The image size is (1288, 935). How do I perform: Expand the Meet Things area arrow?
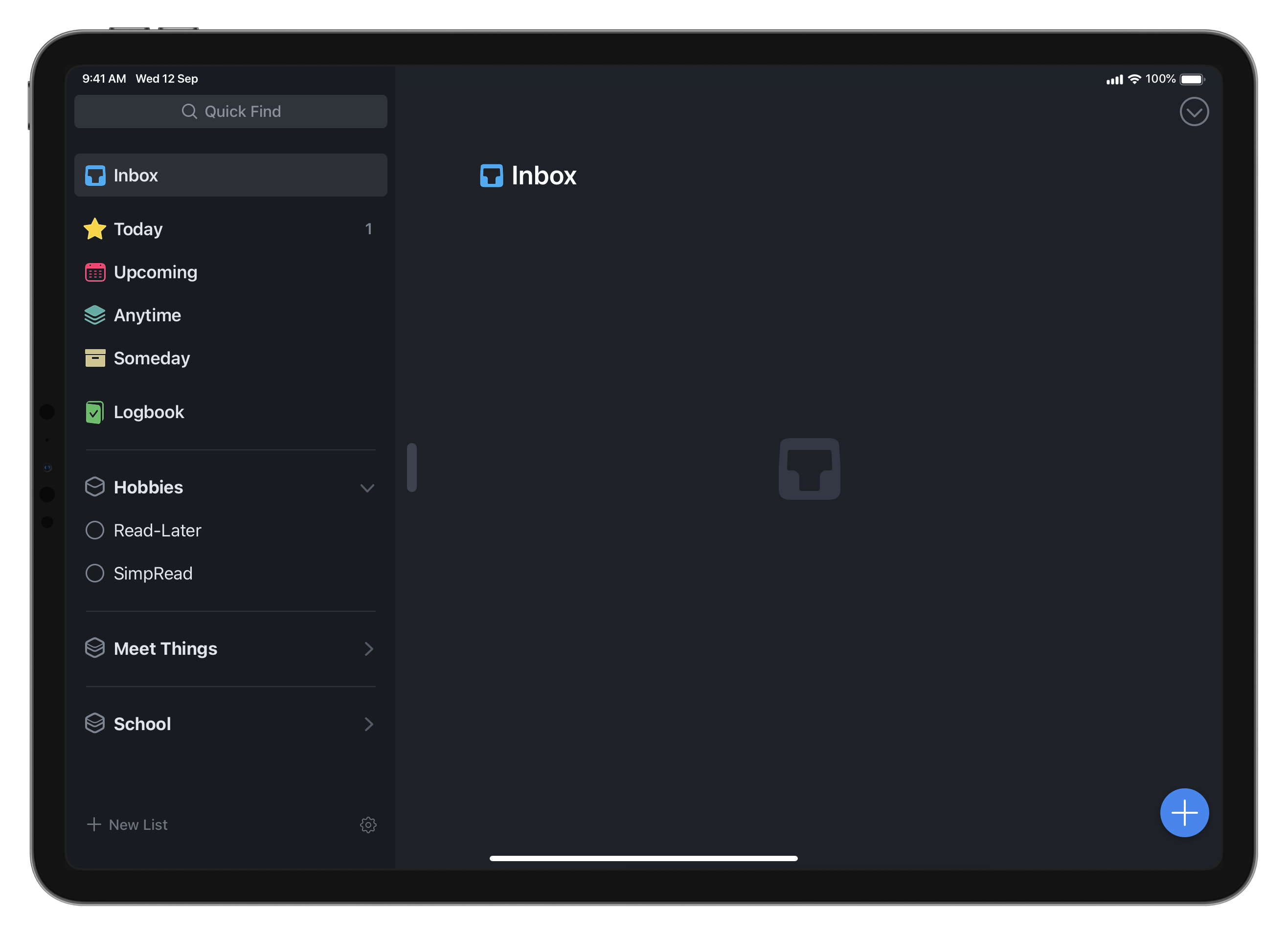[368, 649]
